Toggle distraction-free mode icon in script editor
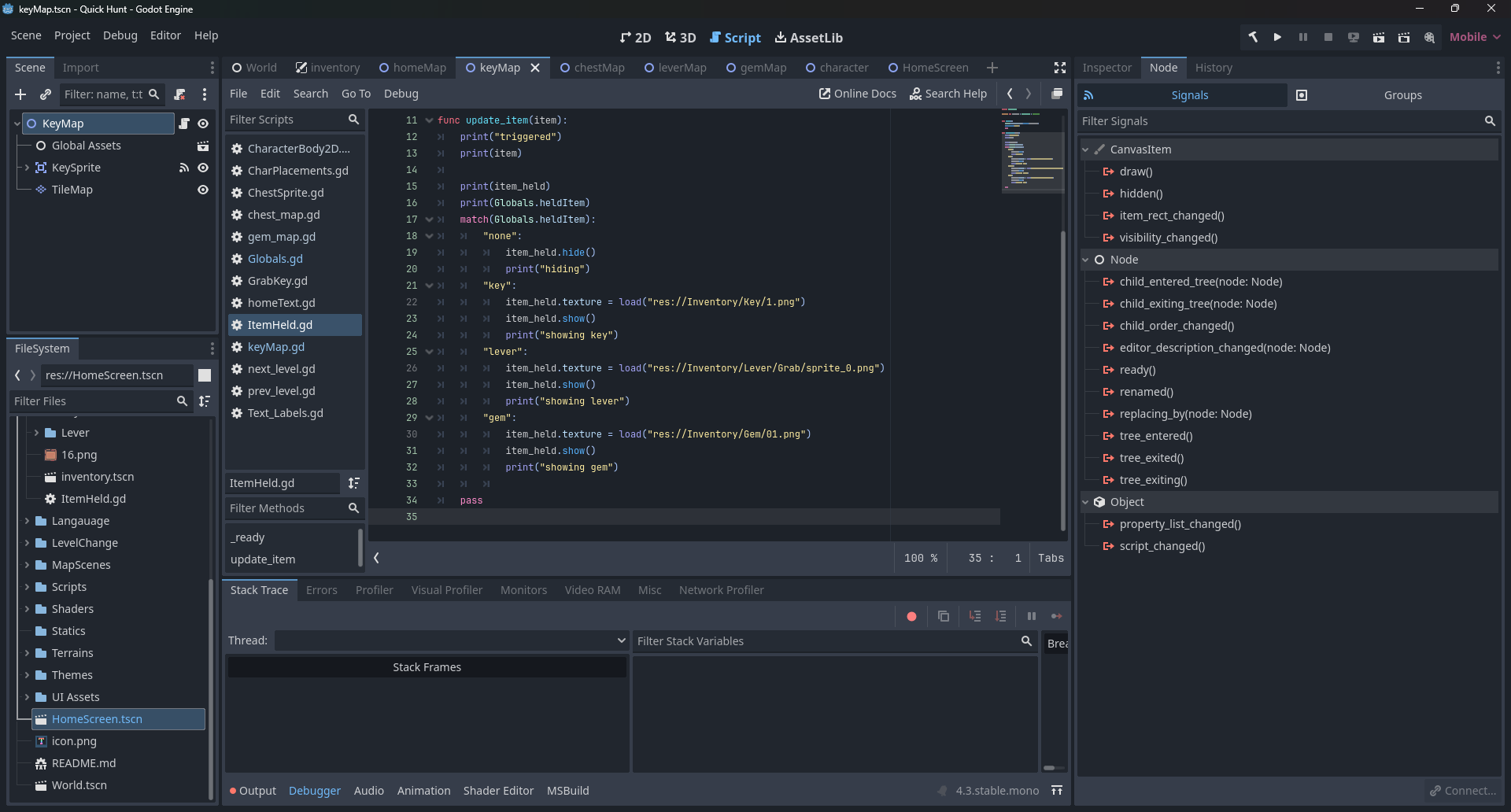 (x=1059, y=68)
